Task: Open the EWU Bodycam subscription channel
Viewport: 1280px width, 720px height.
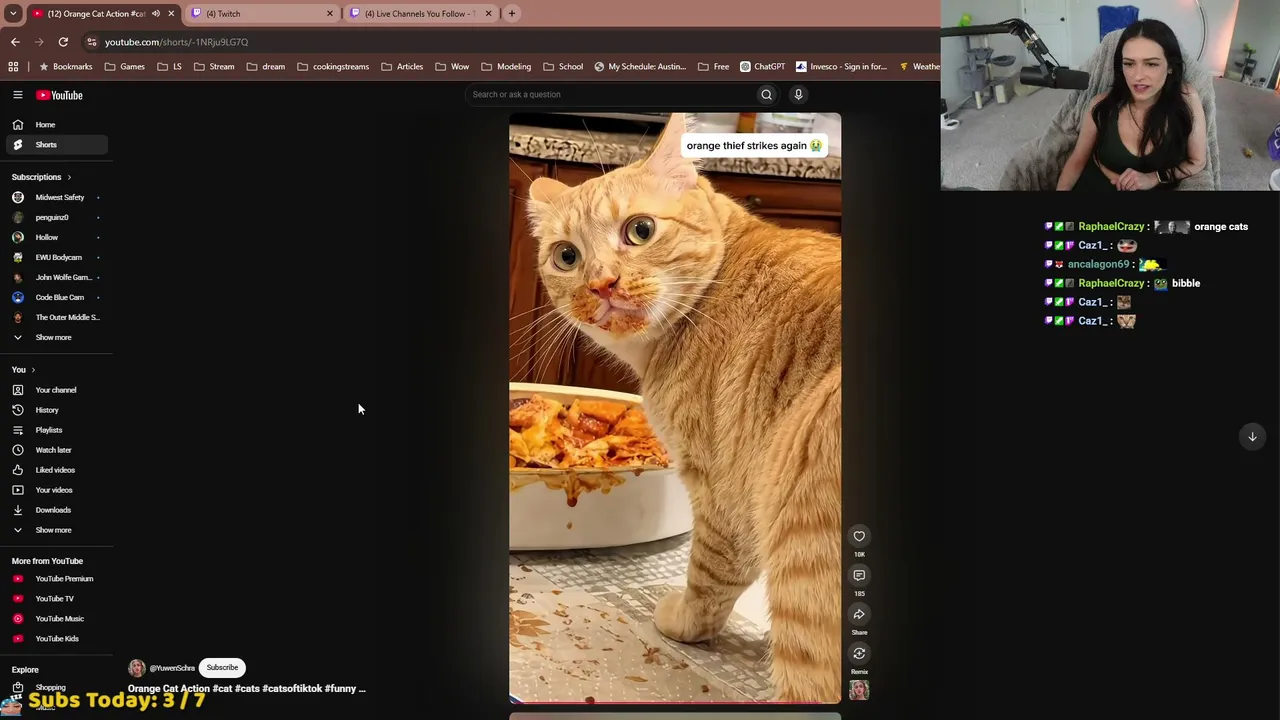Action: point(55,257)
